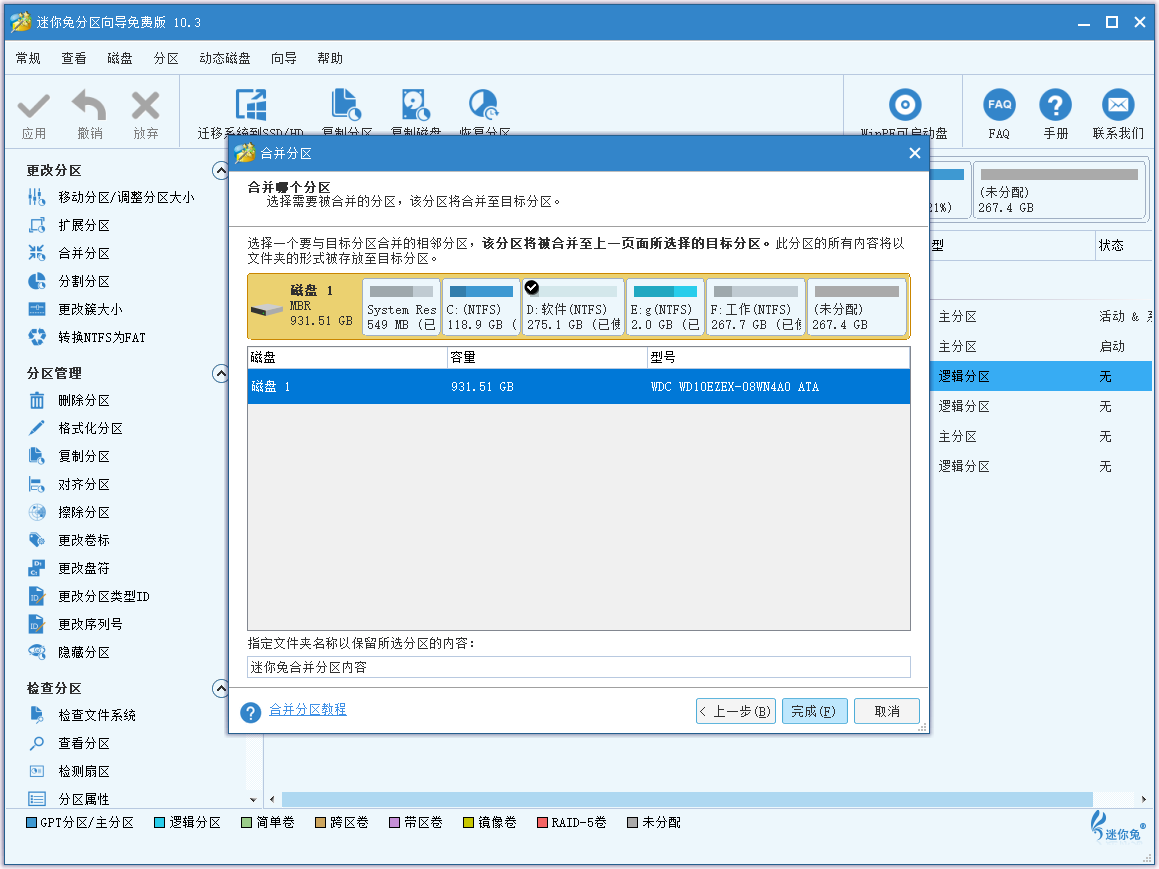This screenshot has width=1159, height=869.
Task: Open the 查看 menu
Action: click(74, 58)
